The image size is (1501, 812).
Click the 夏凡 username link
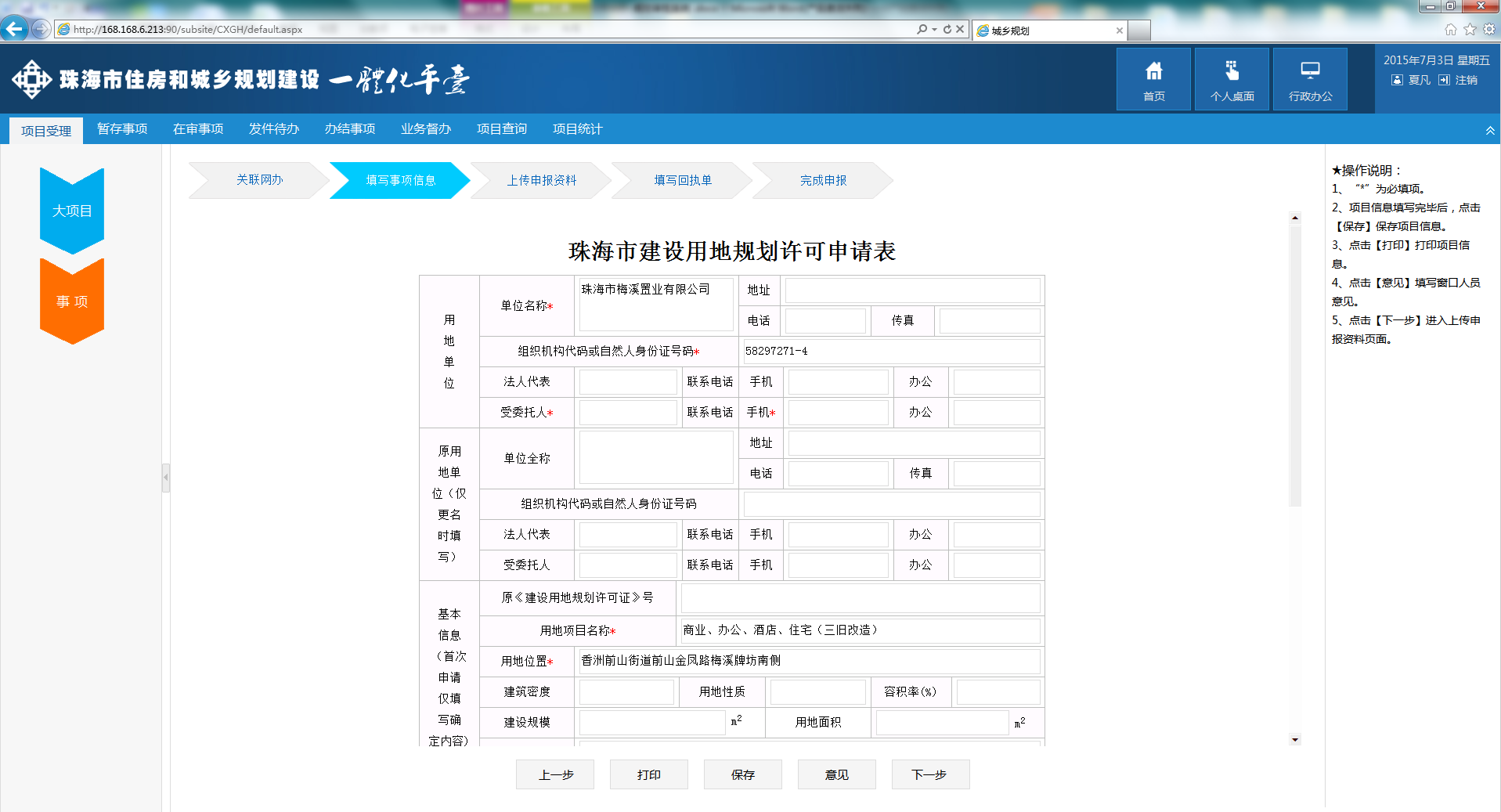[x=1419, y=80]
